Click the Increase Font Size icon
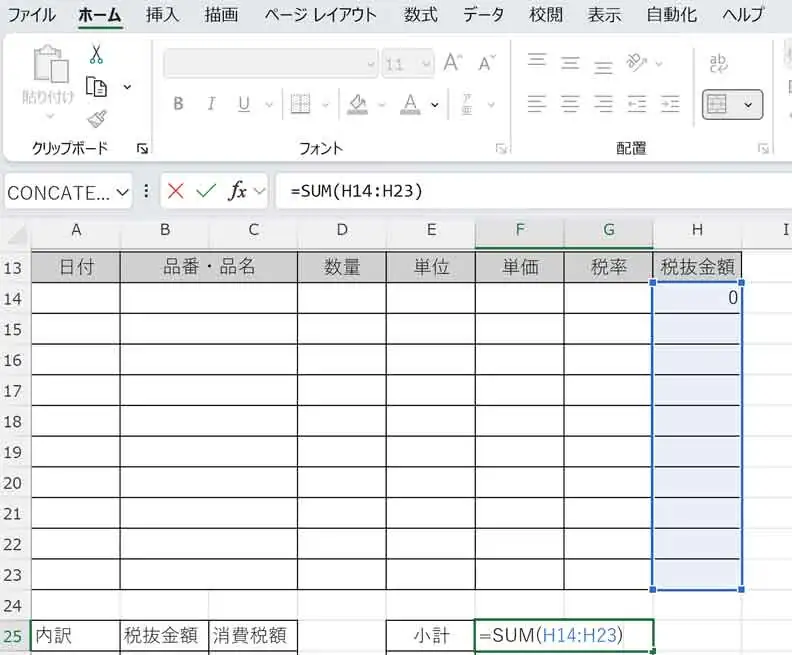 click(x=453, y=64)
